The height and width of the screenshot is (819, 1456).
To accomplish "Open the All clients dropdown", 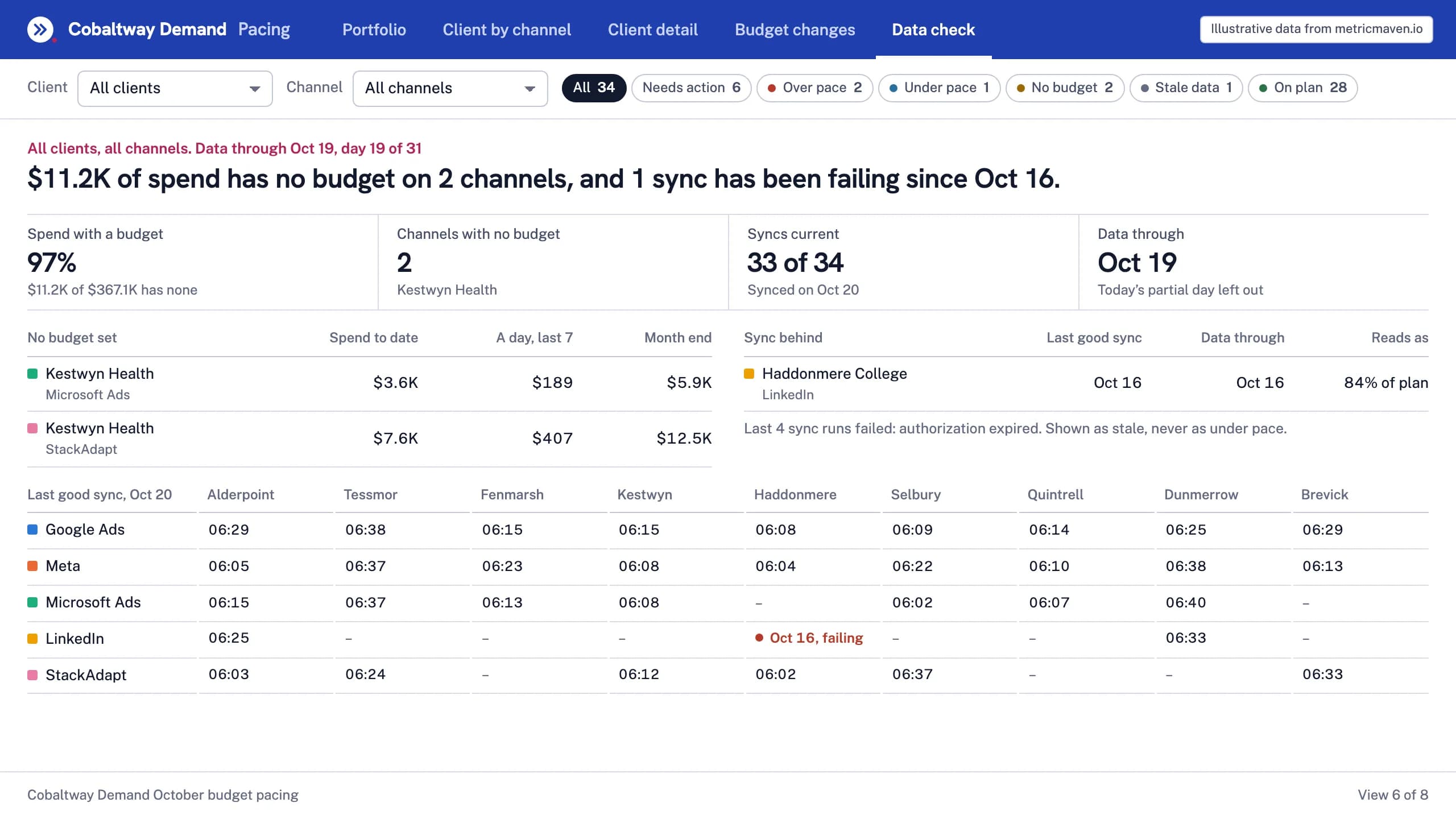I will pyautogui.click(x=175, y=88).
